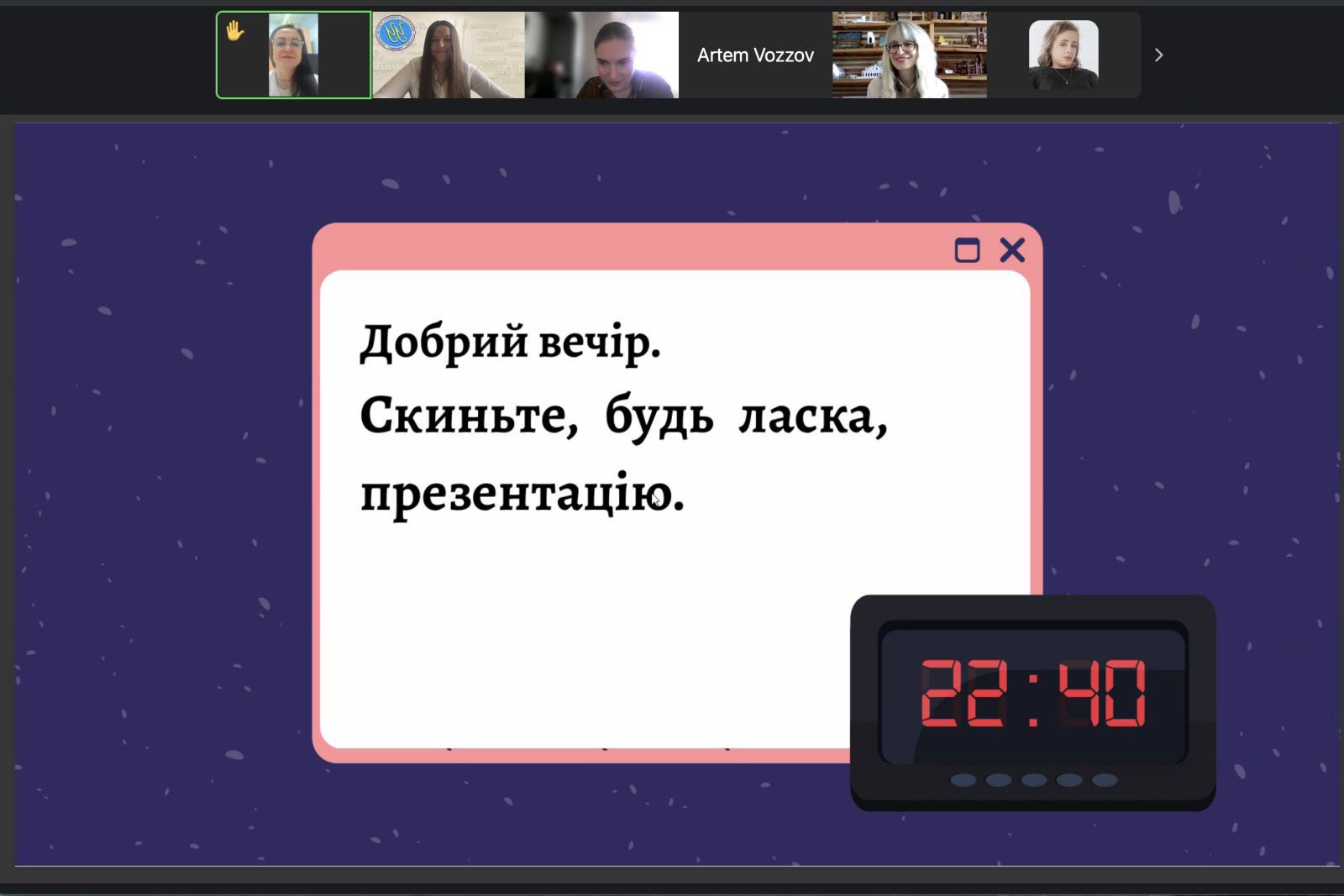The image size is (1344, 896).
Task: Click the raised hand icon on first tile
Action: pyautogui.click(x=234, y=32)
